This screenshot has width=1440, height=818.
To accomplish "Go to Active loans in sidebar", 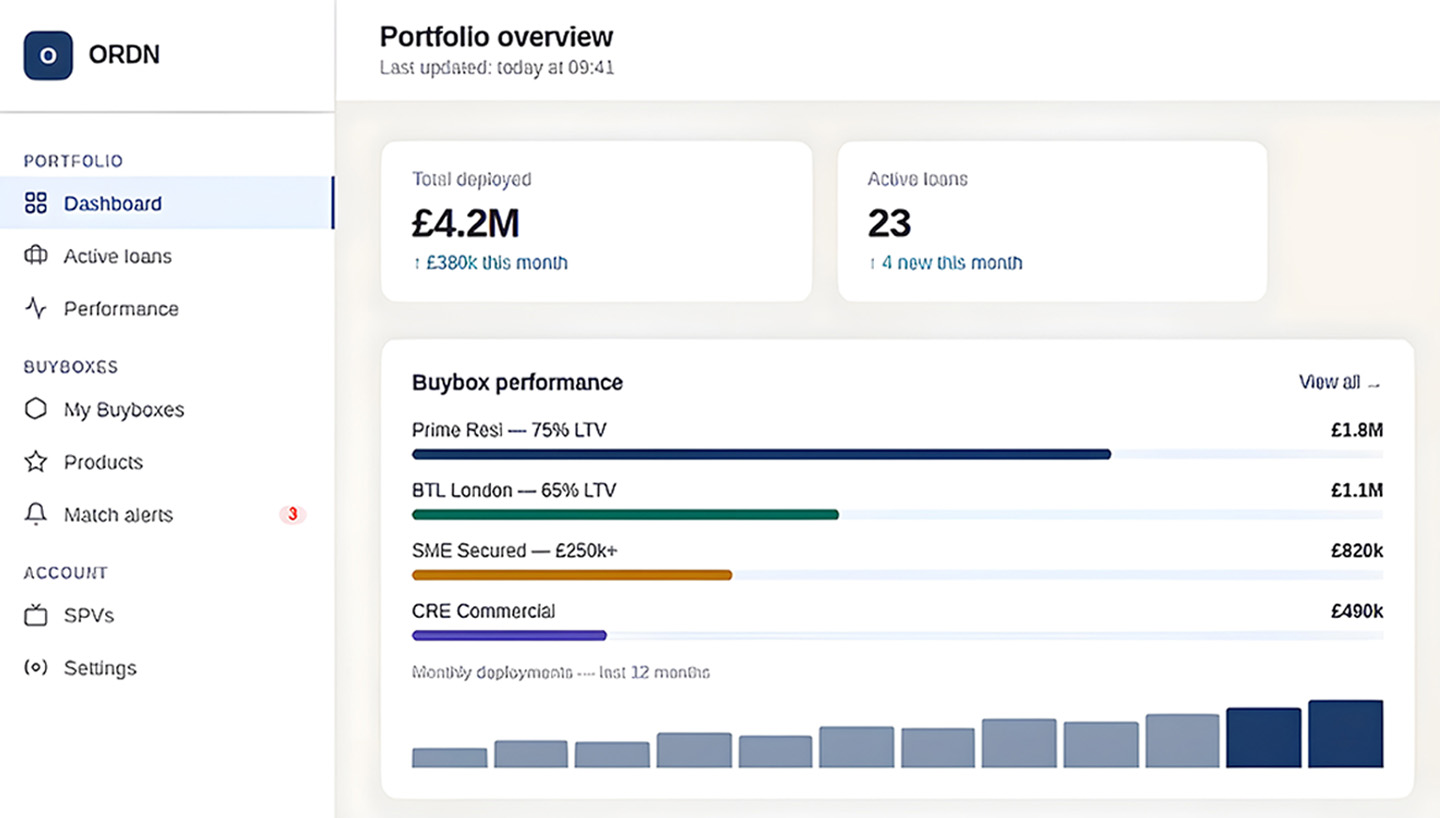I will pos(167,256).
